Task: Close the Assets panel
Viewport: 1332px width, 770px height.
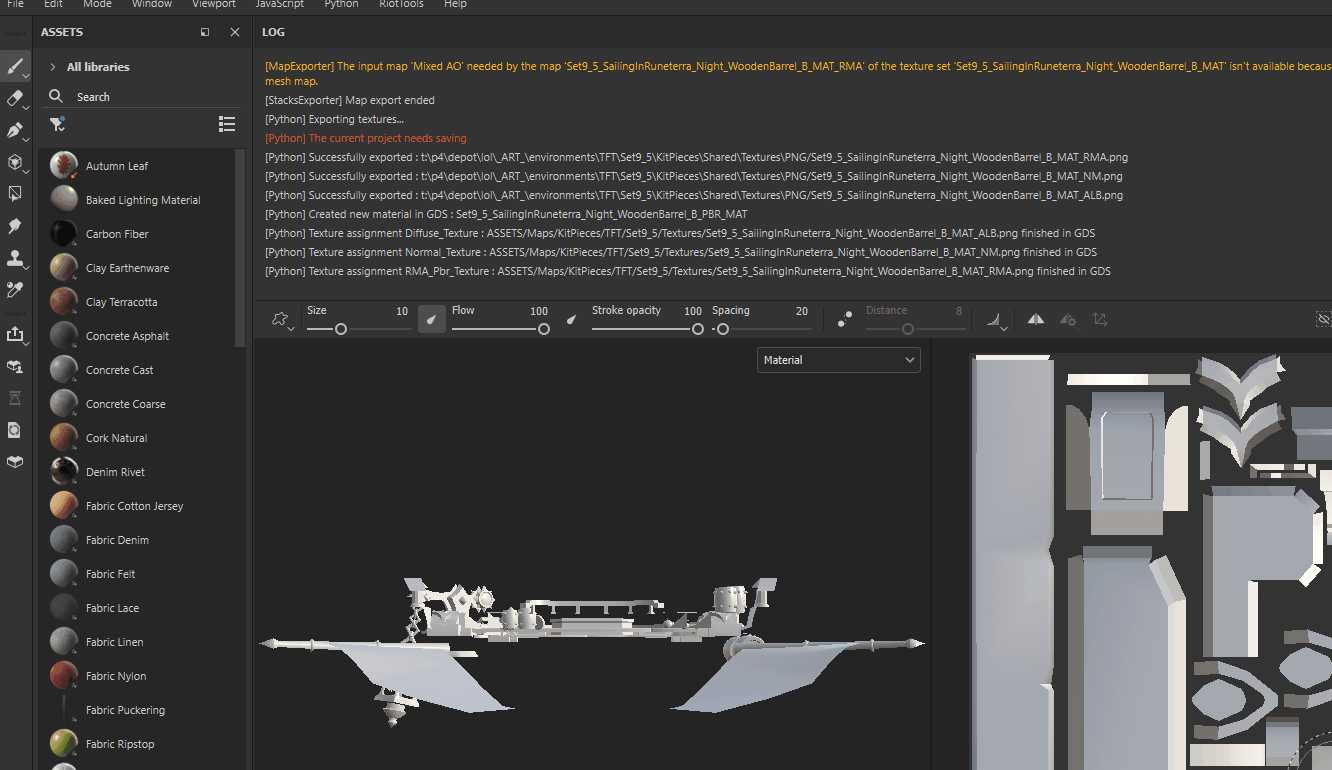Action: (235, 32)
